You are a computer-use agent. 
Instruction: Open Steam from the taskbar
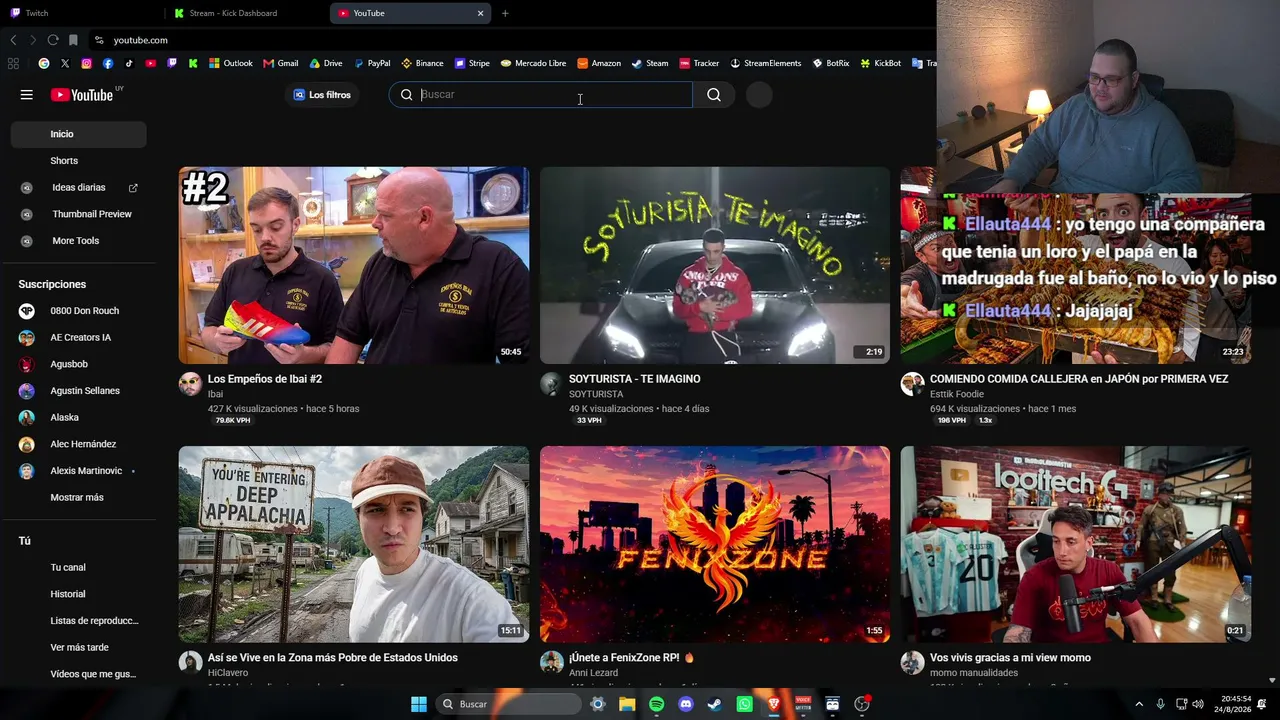click(x=715, y=704)
